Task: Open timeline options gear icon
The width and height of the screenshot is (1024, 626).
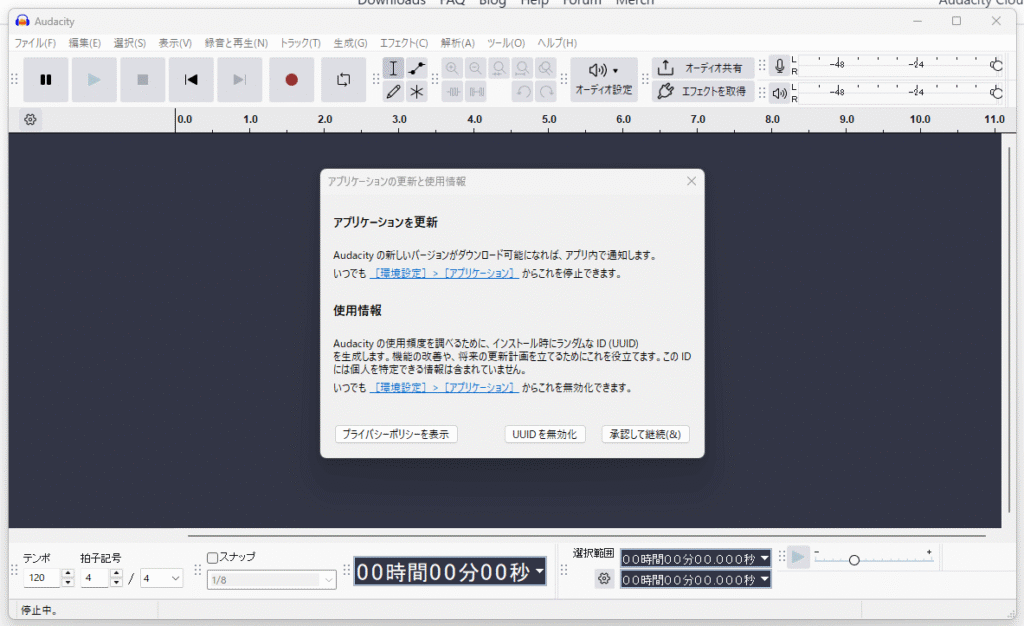Action: pyautogui.click(x=30, y=119)
